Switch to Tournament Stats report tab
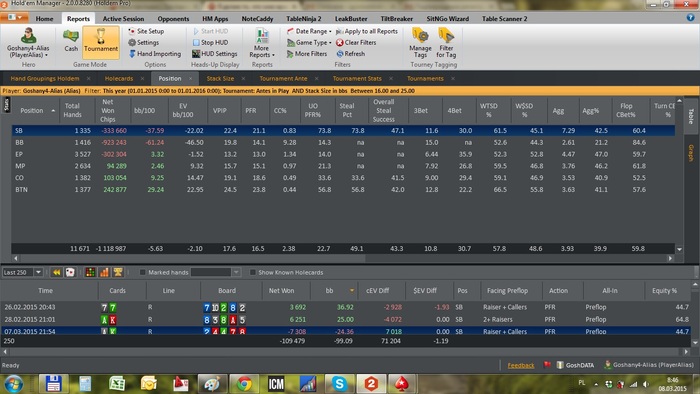Image resolution: width=700 pixels, height=394 pixels. coord(357,79)
